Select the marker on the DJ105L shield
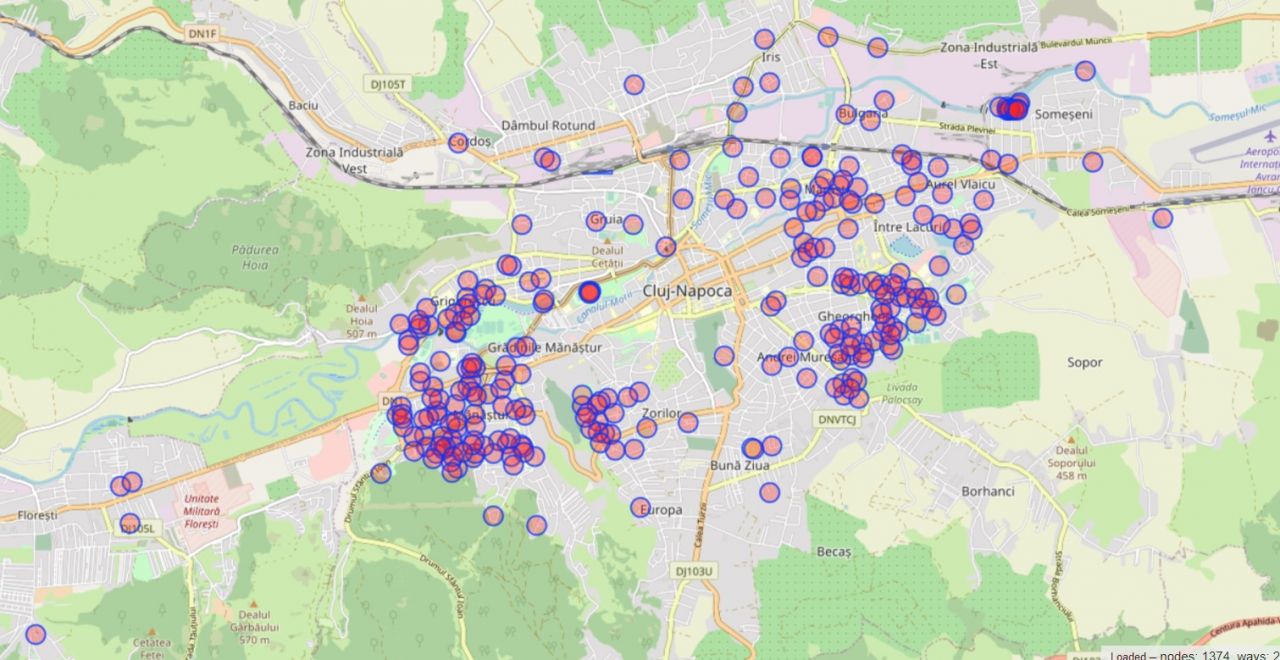 click(130, 523)
